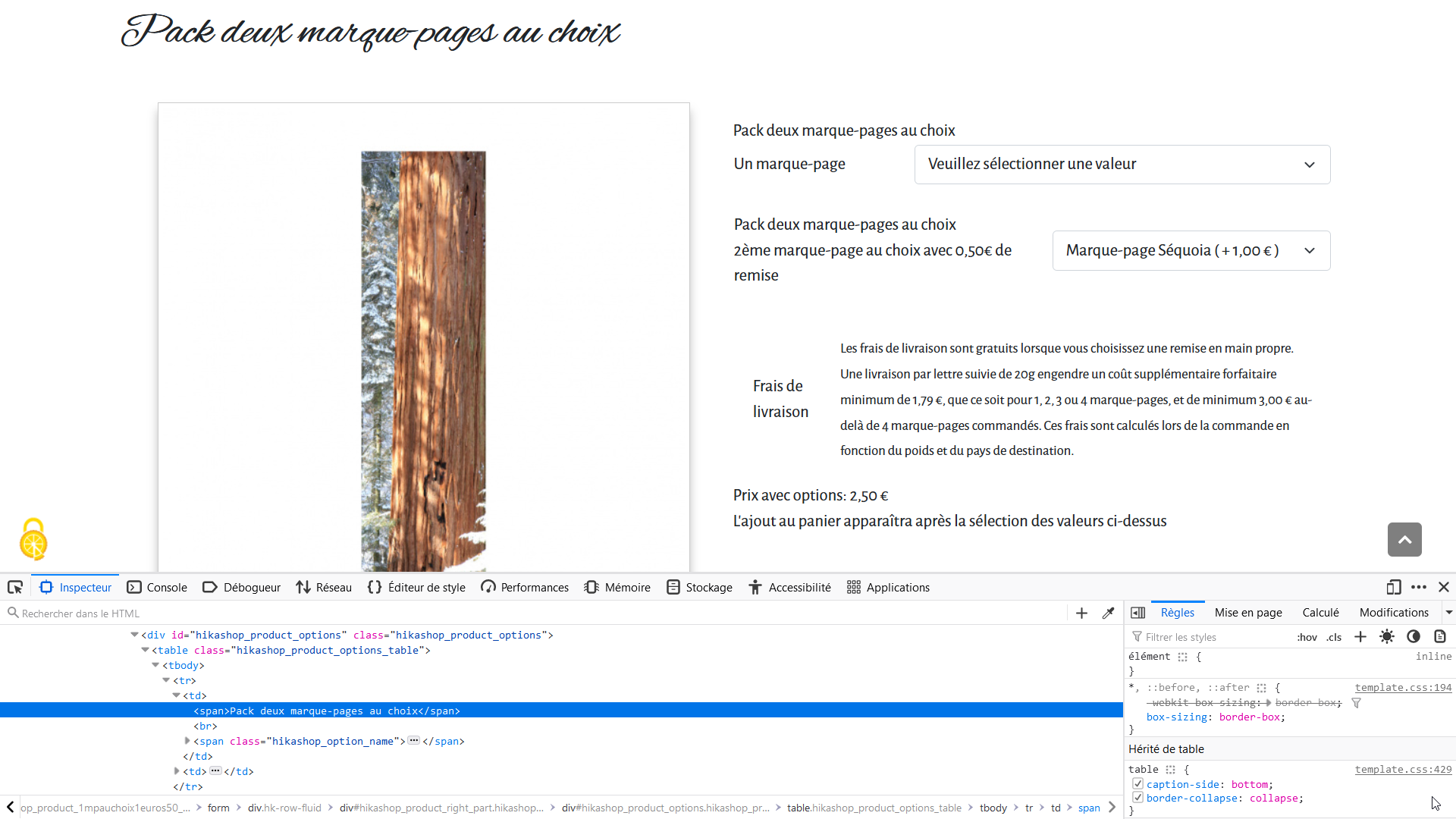The width and height of the screenshot is (1456, 819).
Task: Open the Marque-page Séquoia dropdown
Action: click(x=1191, y=251)
